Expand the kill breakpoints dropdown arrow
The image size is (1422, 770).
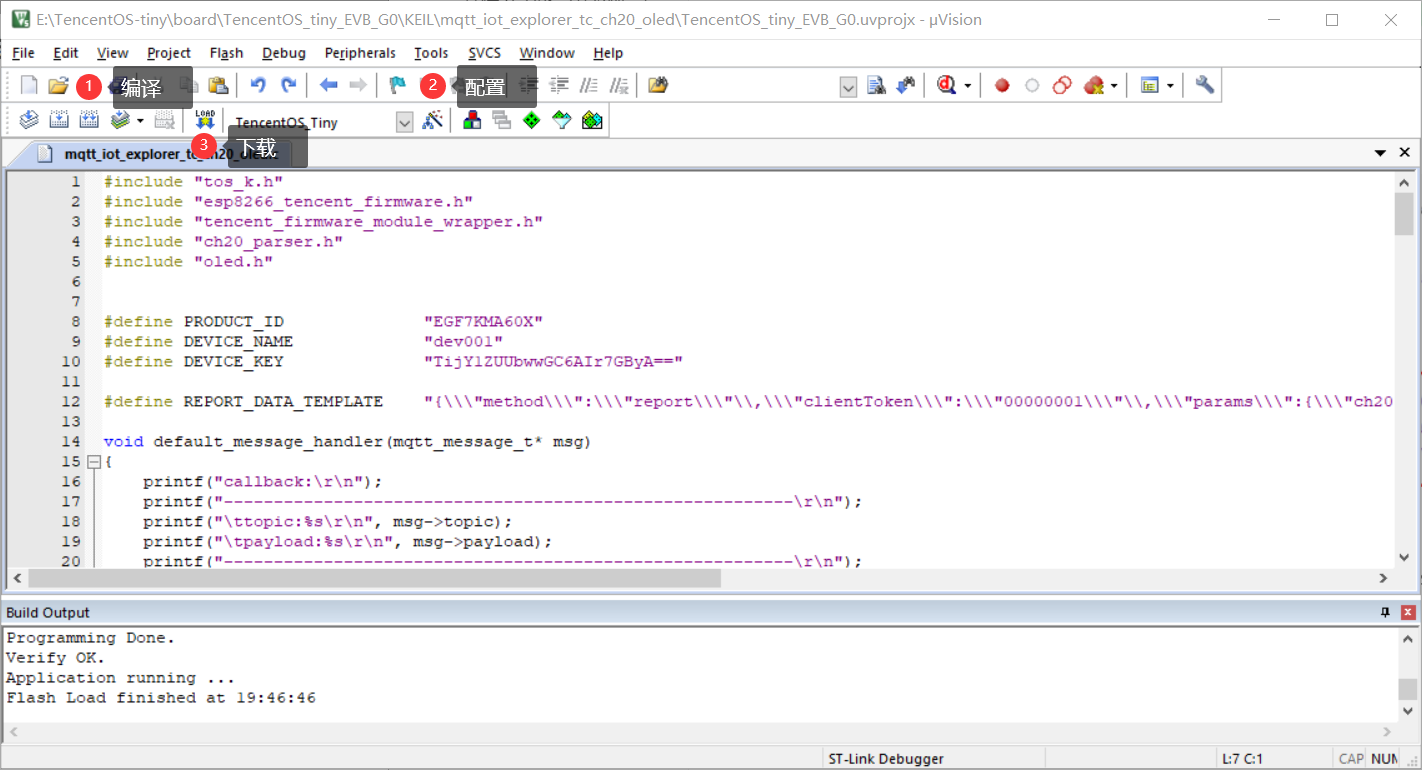click(1114, 86)
